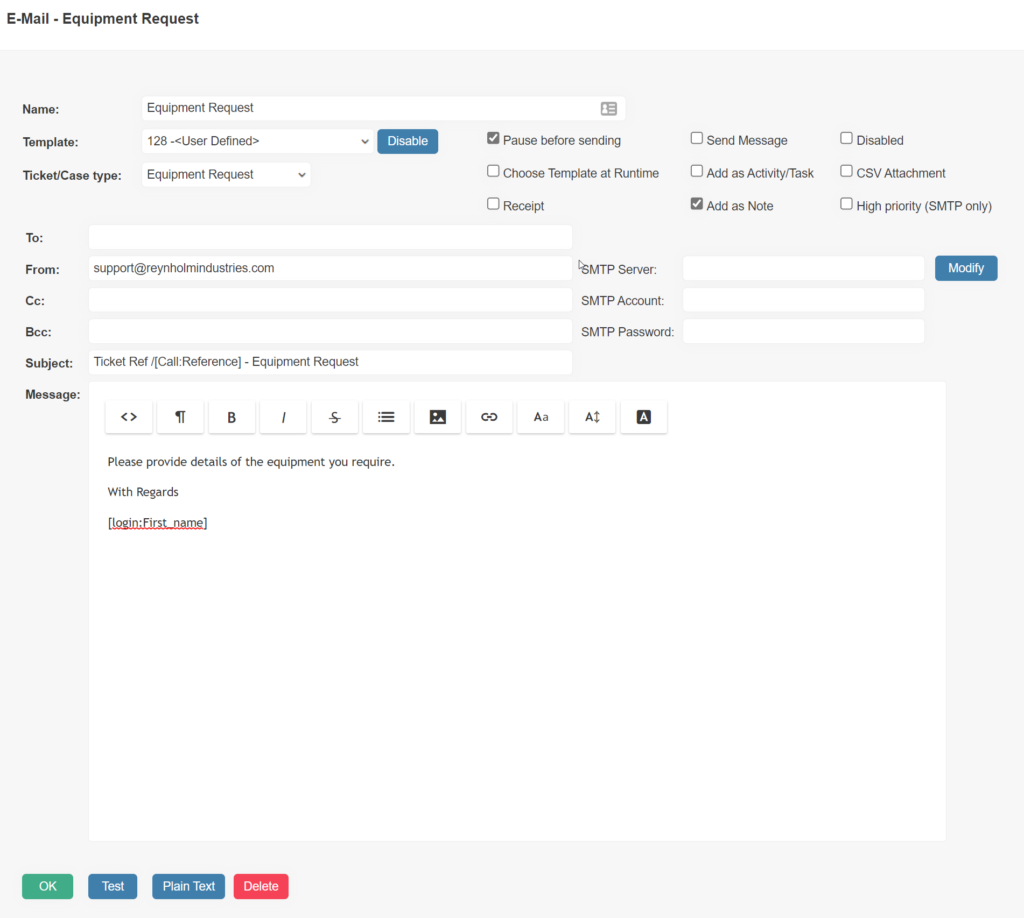The height and width of the screenshot is (918, 1024).
Task: Open the paragraph format icon
Action: coord(180,417)
